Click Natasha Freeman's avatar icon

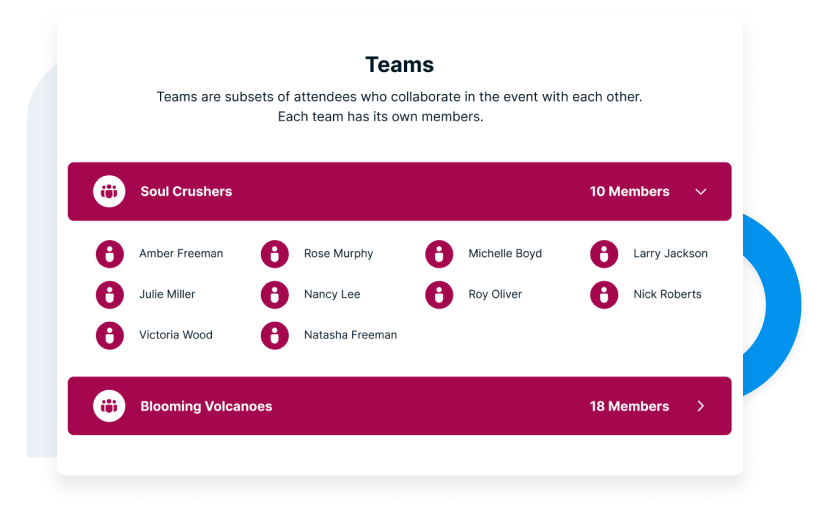coord(275,335)
